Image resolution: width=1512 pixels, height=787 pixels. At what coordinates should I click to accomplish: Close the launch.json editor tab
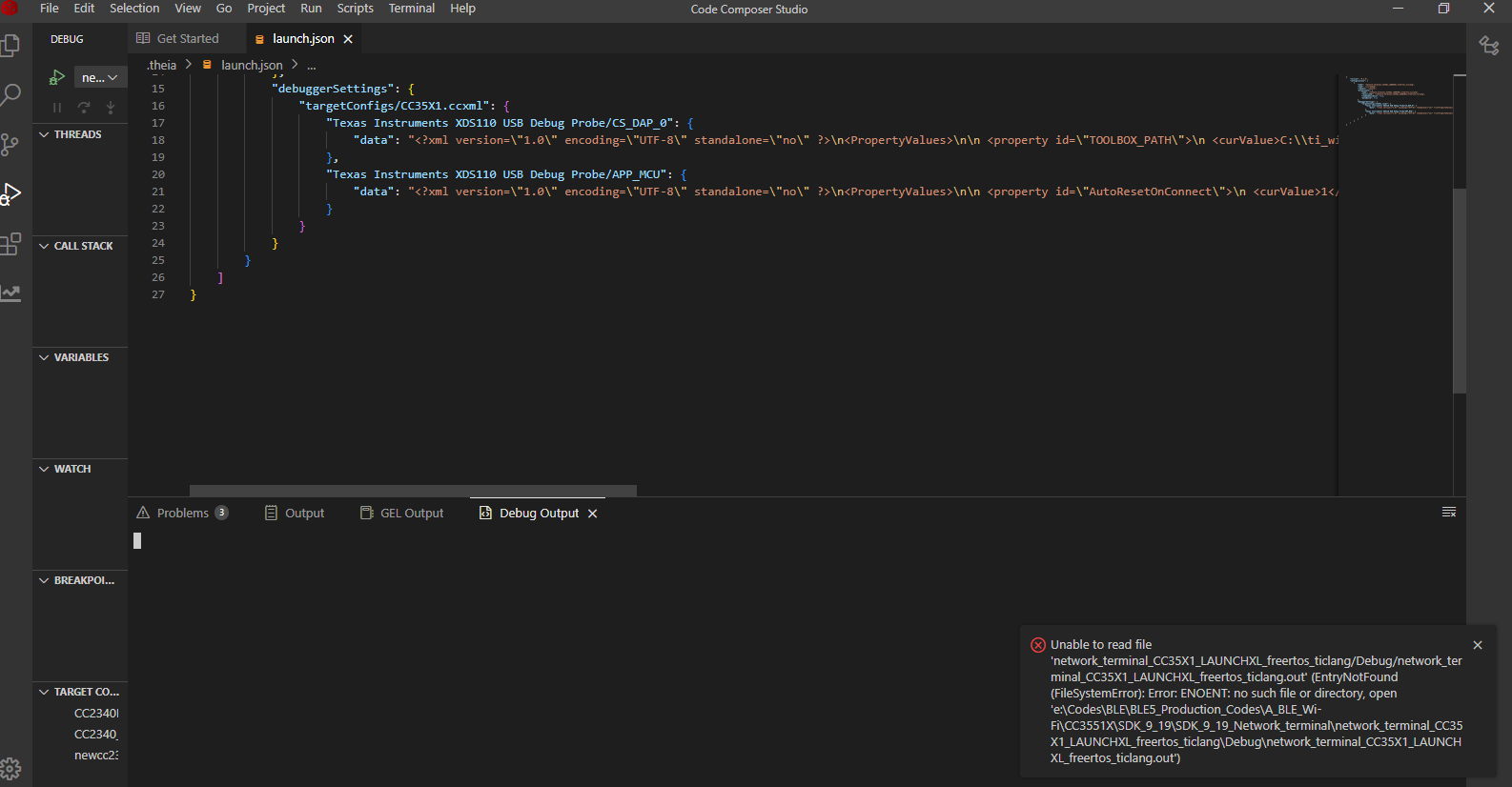point(348,39)
